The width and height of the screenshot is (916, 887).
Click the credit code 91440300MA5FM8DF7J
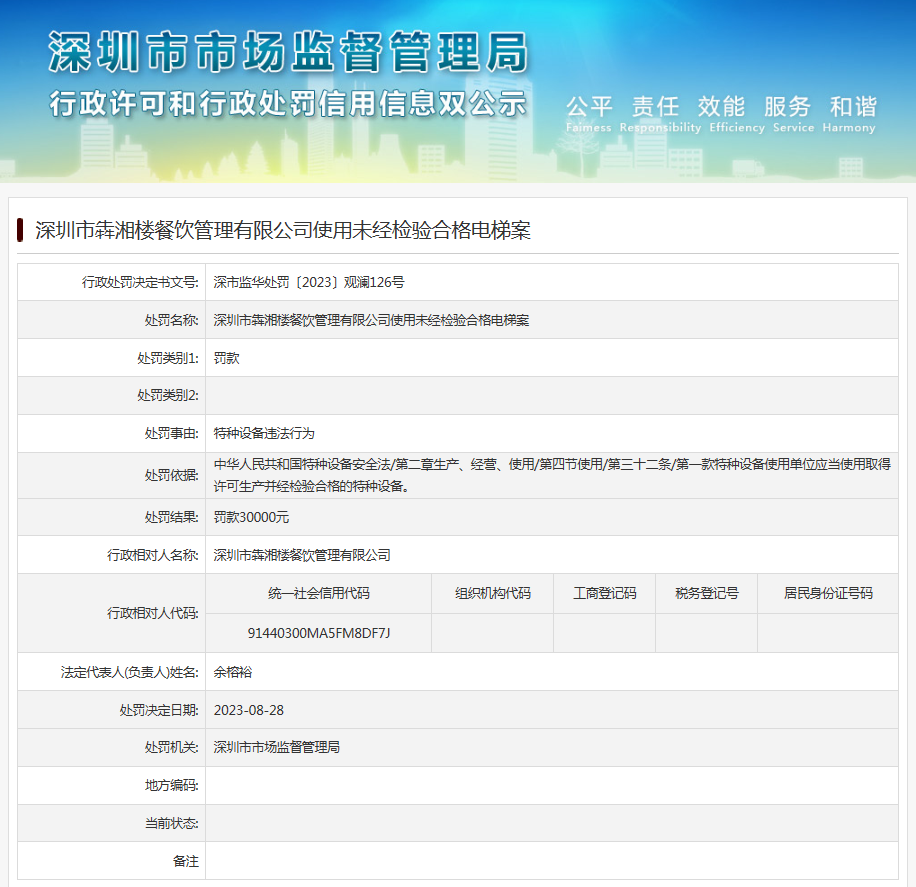pos(319,633)
